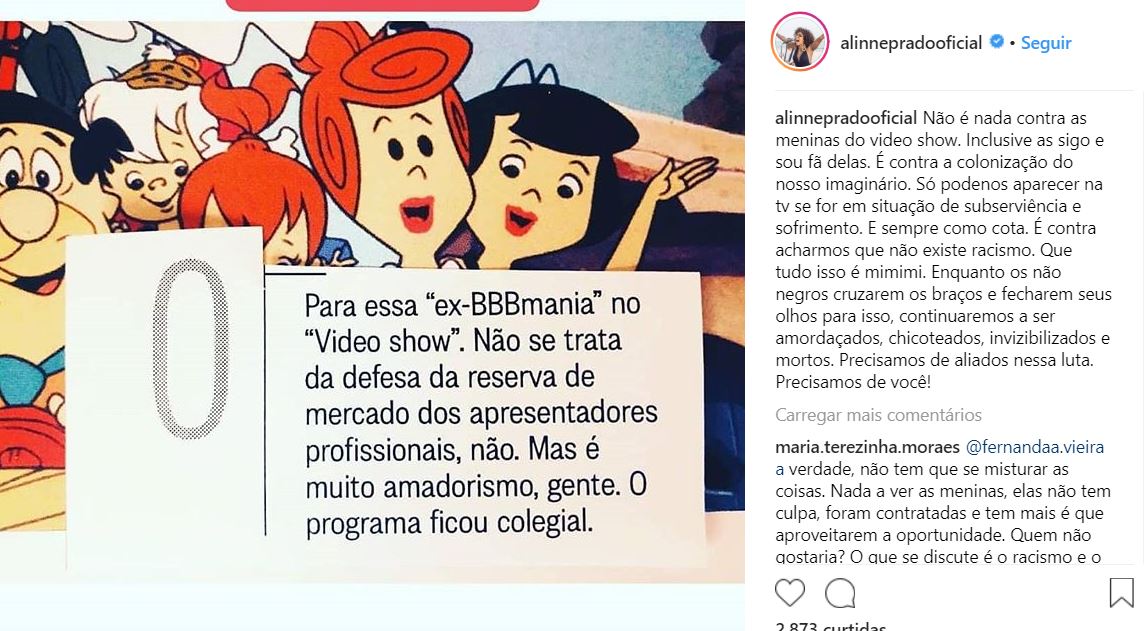Viewport: 1144px width, 631px height.
Task: Click the red banner above the image
Action: 382,5
